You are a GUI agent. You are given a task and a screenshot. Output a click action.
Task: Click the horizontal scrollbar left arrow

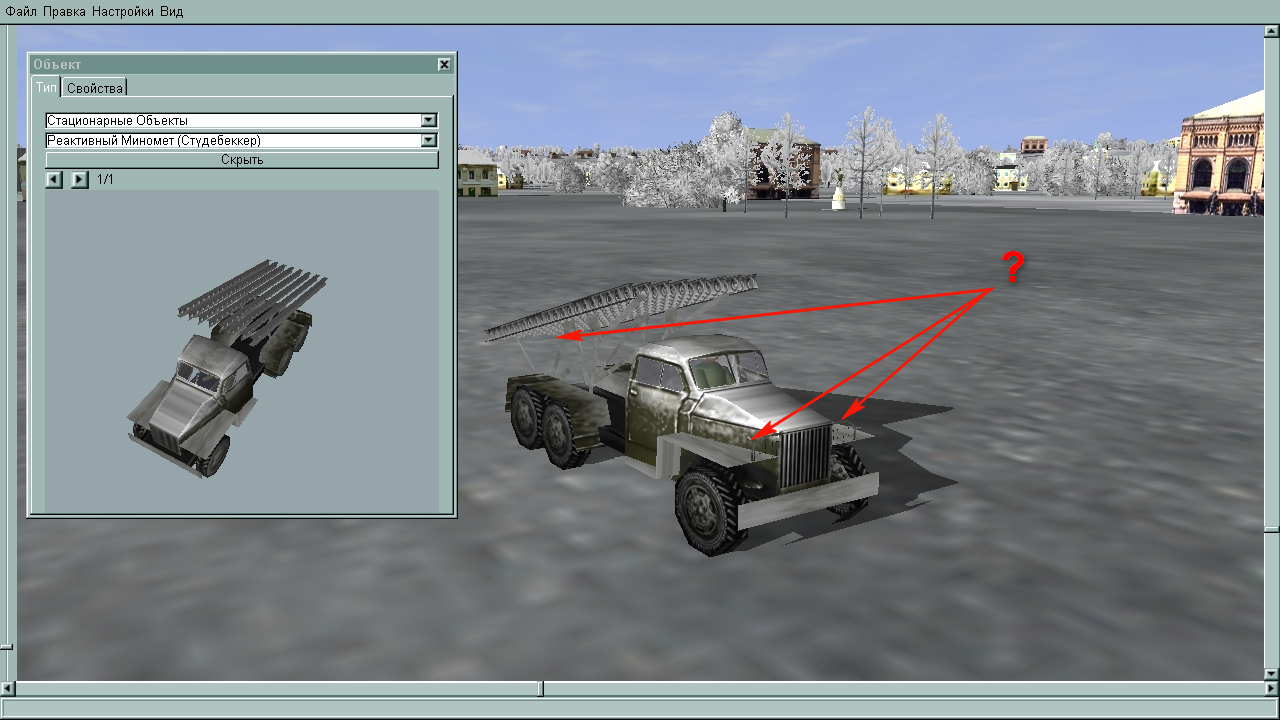click(x=8, y=689)
